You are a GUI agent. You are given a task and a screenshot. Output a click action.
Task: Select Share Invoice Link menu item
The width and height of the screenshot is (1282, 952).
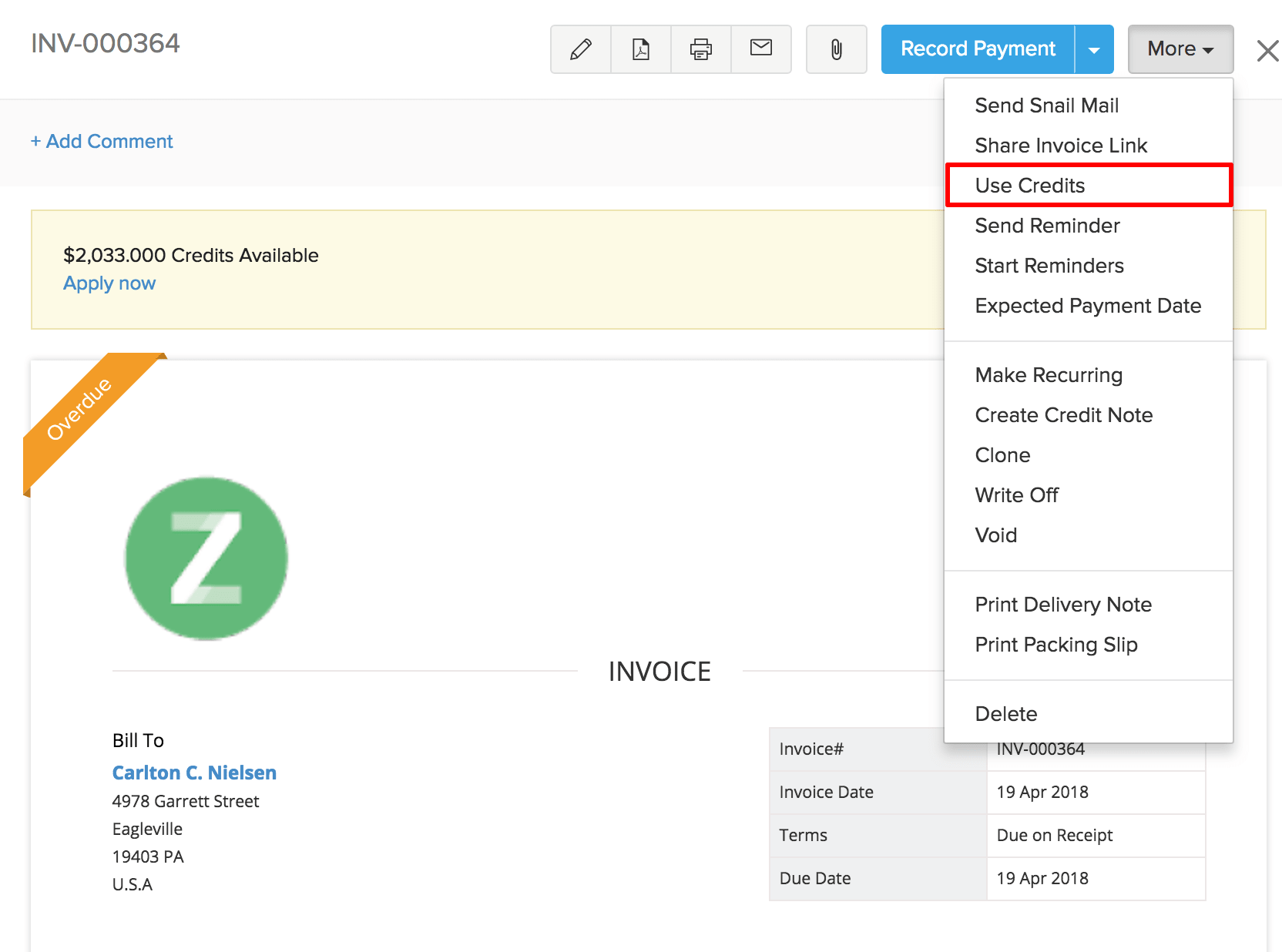[x=1061, y=146]
